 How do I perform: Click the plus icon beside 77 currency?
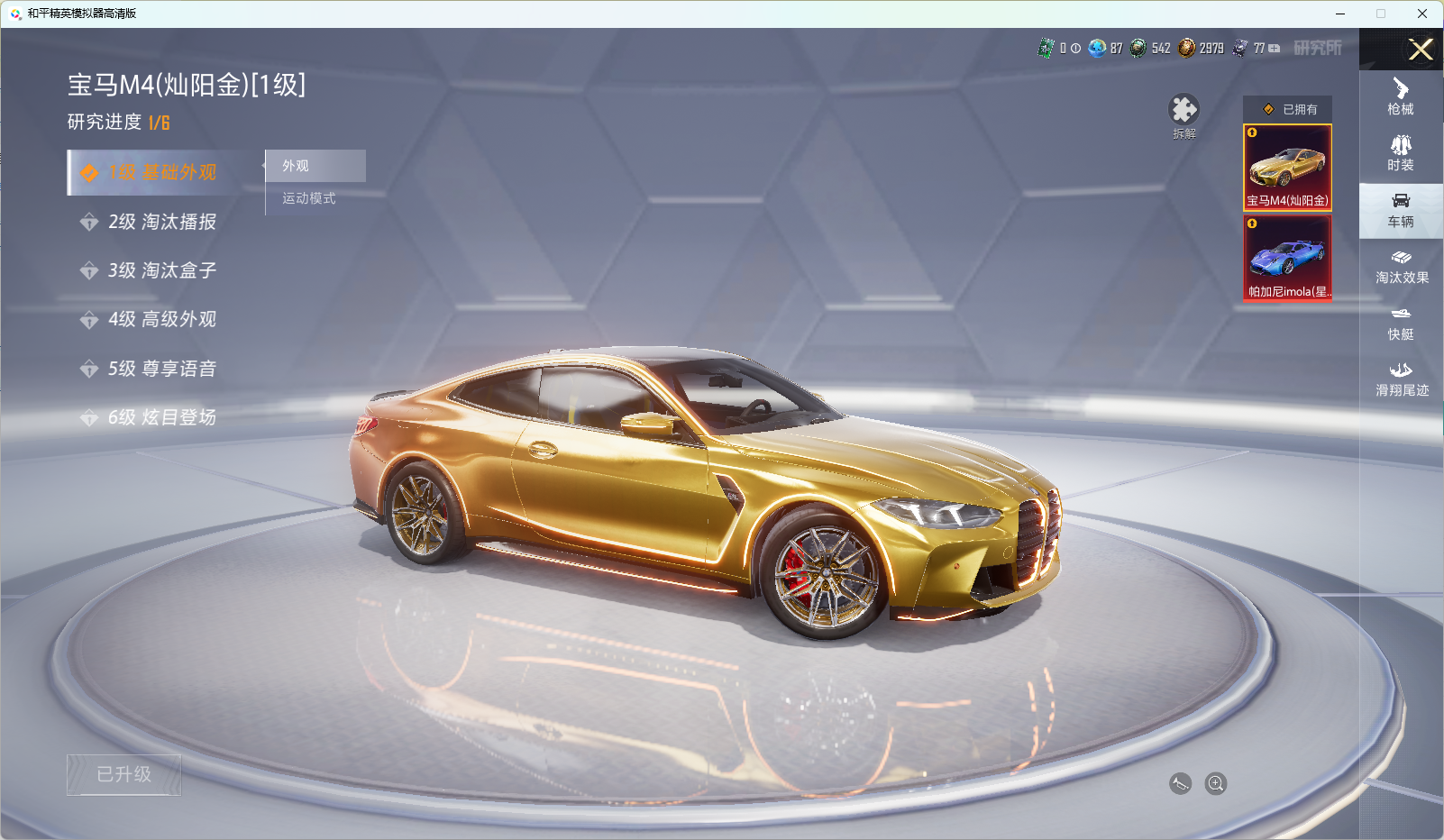point(1275,49)
